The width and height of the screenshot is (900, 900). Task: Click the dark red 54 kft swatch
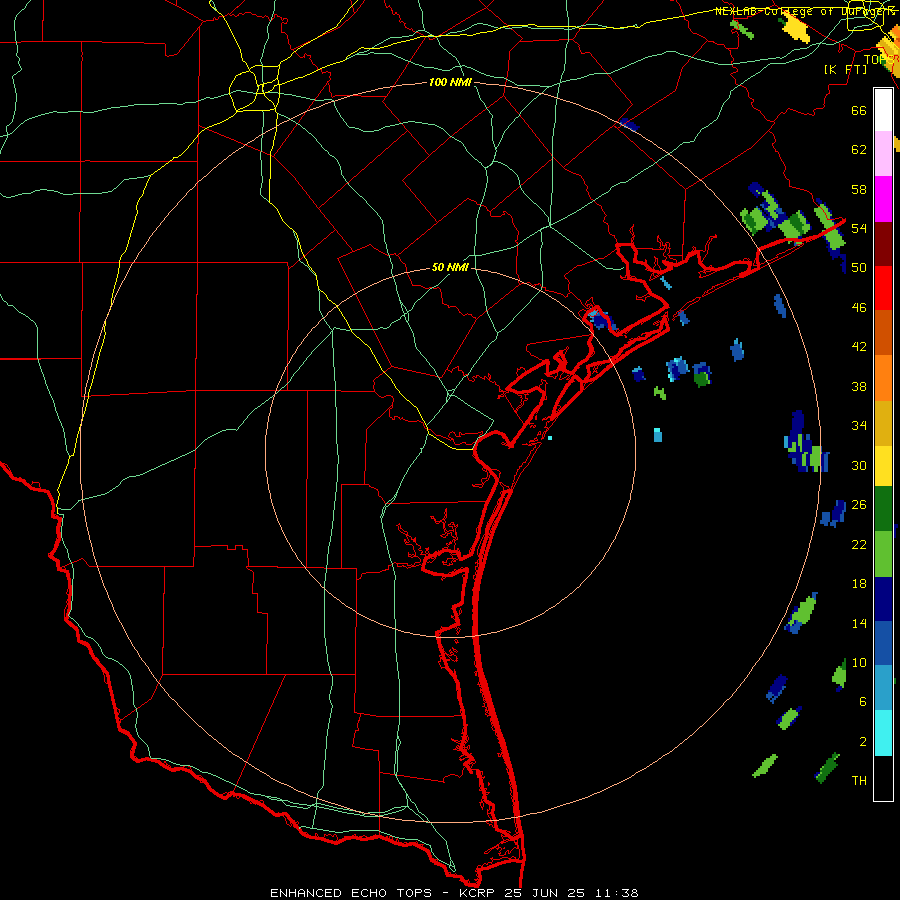tap(883, 244)
